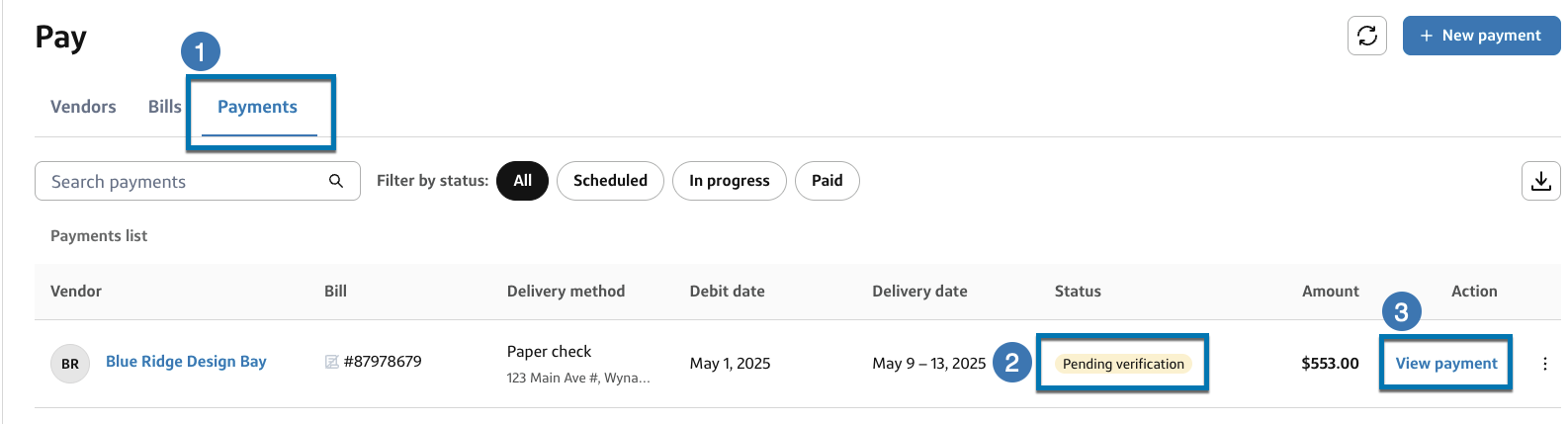The height and width of the screenshot is (424, 1568).
Task: Select the All status filter
Action: pyautogui.click(x=522, y=181)
